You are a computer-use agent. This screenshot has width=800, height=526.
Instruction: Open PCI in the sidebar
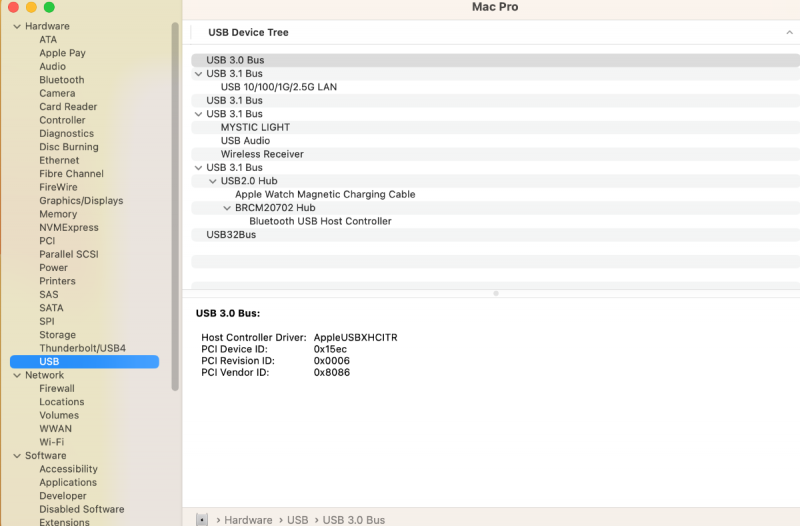pos(47,241)
